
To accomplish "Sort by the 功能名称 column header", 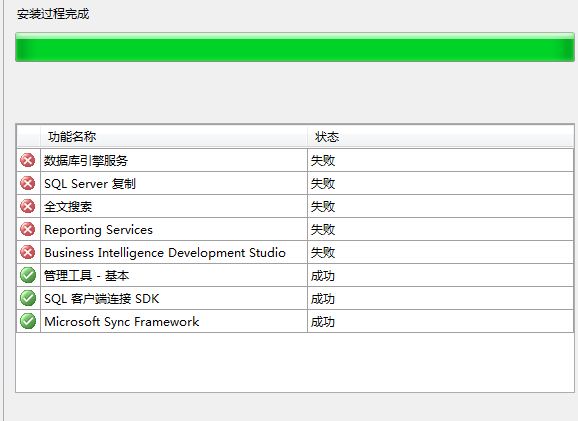I will tap(174, 137).
